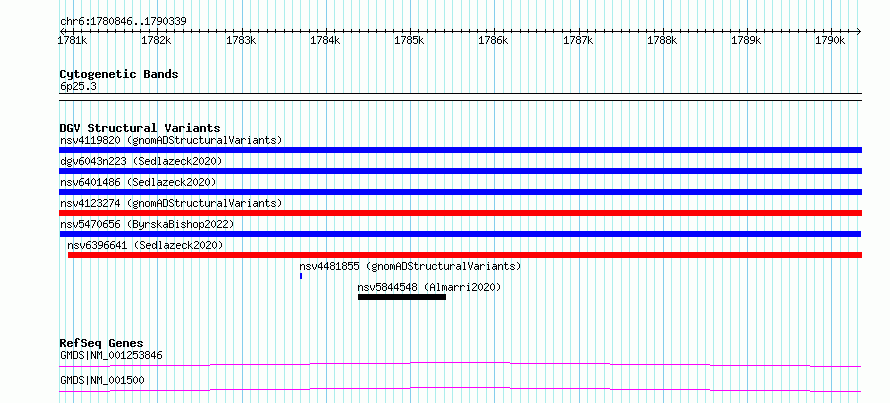Screen dimensions: 890x403
Task: Click the 1784k ruler tick
Action: pyautogui.click(x=325, y=41)
